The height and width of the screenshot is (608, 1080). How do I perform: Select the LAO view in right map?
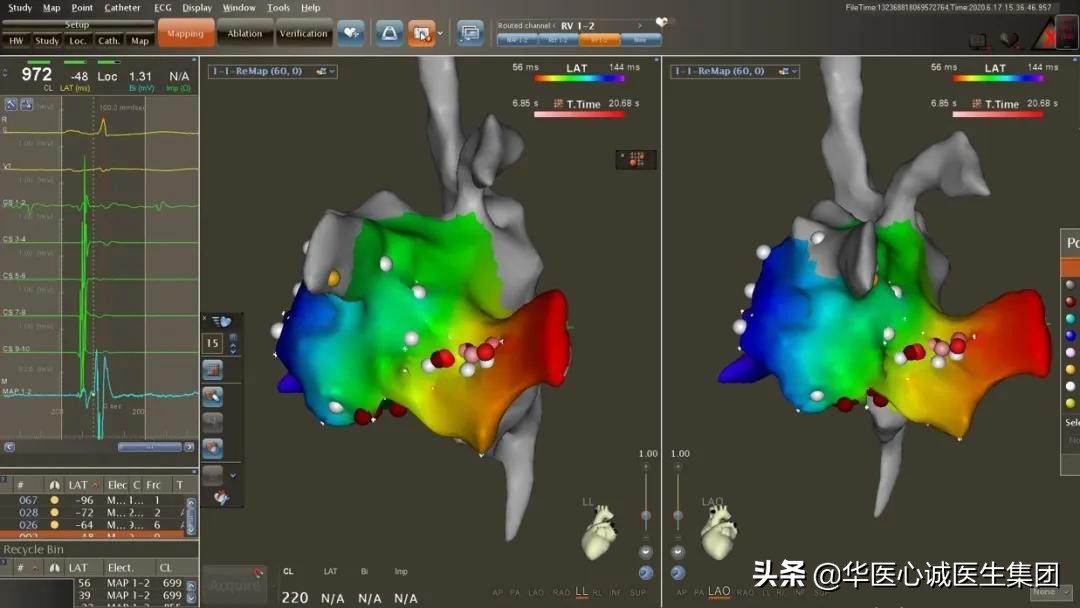coord(718,591)
